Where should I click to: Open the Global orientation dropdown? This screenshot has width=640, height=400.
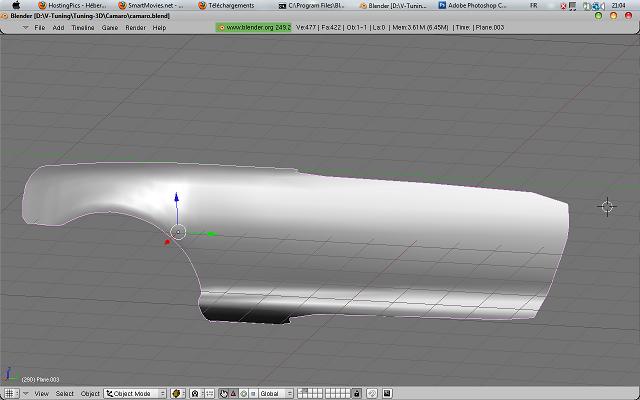click(x=276, y=394)
